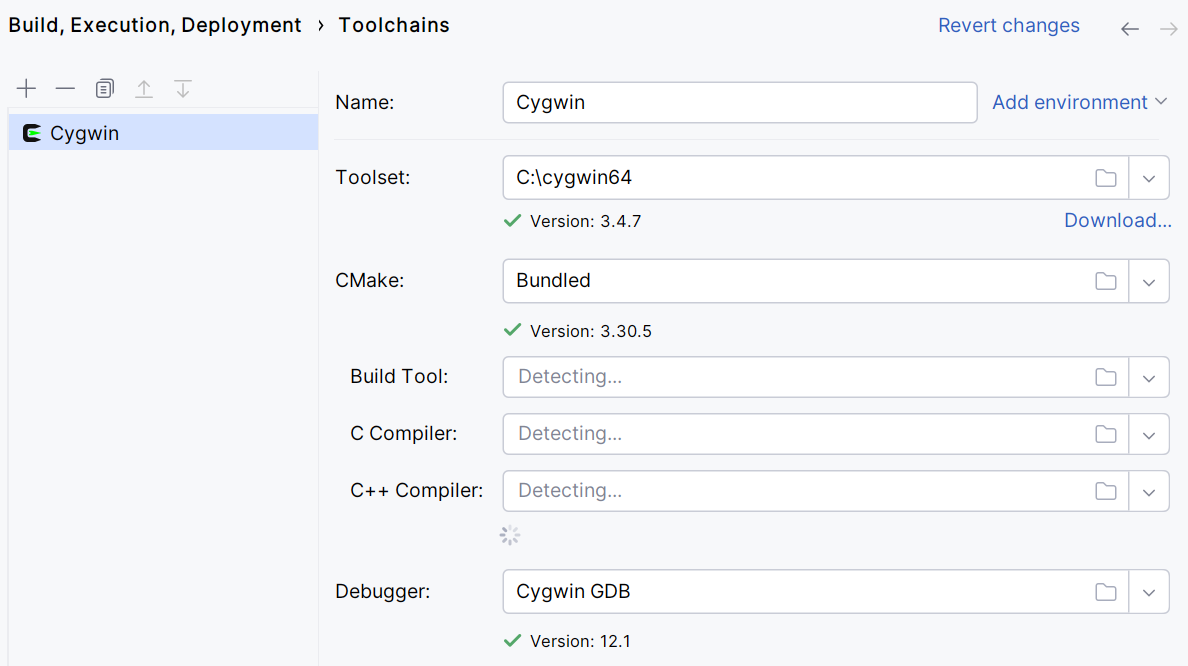Image resolution: width=1188 pixels, height=666 pixels.
Task: Browse for a Toolset path via its folder icon
Action: point(1106,177)
